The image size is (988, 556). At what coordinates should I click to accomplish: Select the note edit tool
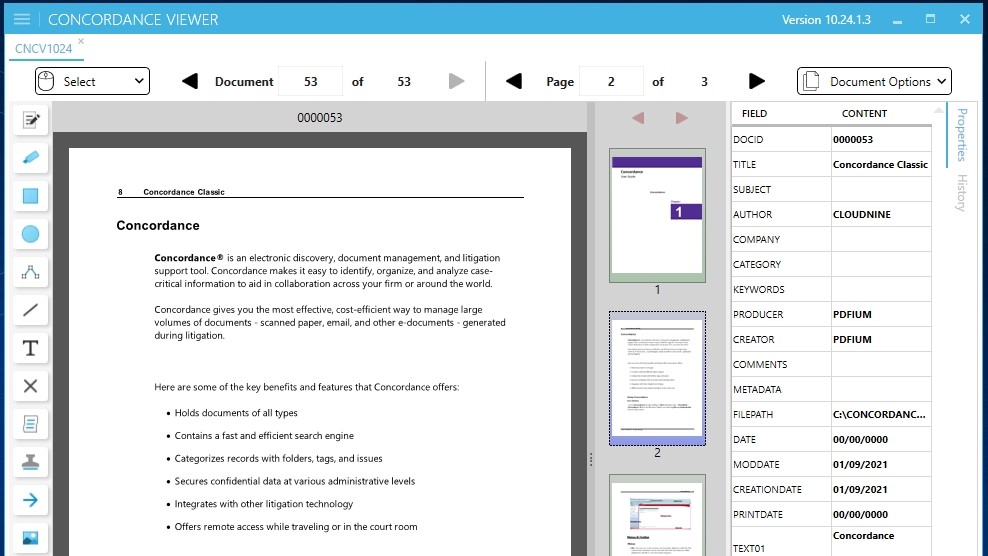coord(30,120)
